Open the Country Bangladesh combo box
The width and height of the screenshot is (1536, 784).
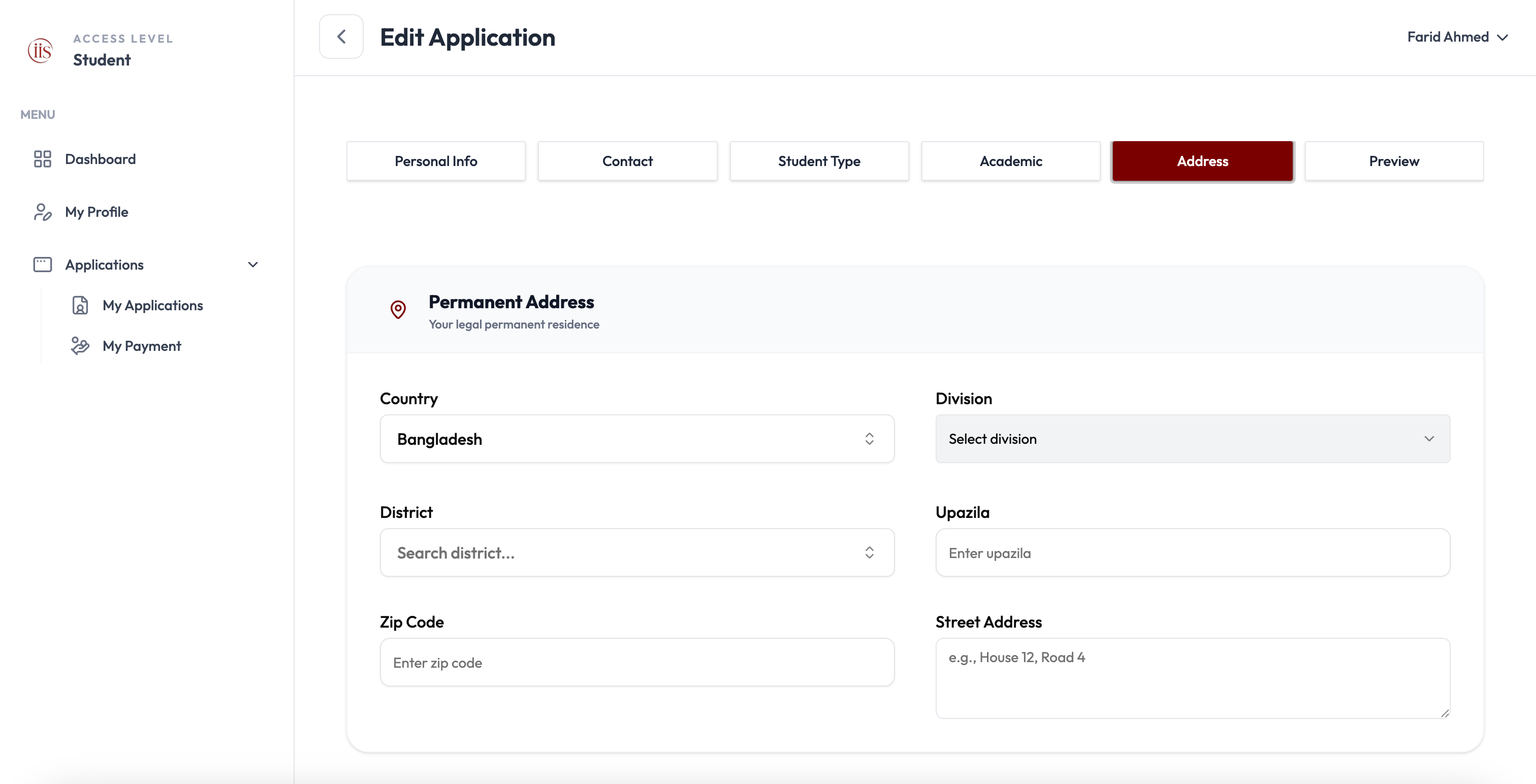637,439
